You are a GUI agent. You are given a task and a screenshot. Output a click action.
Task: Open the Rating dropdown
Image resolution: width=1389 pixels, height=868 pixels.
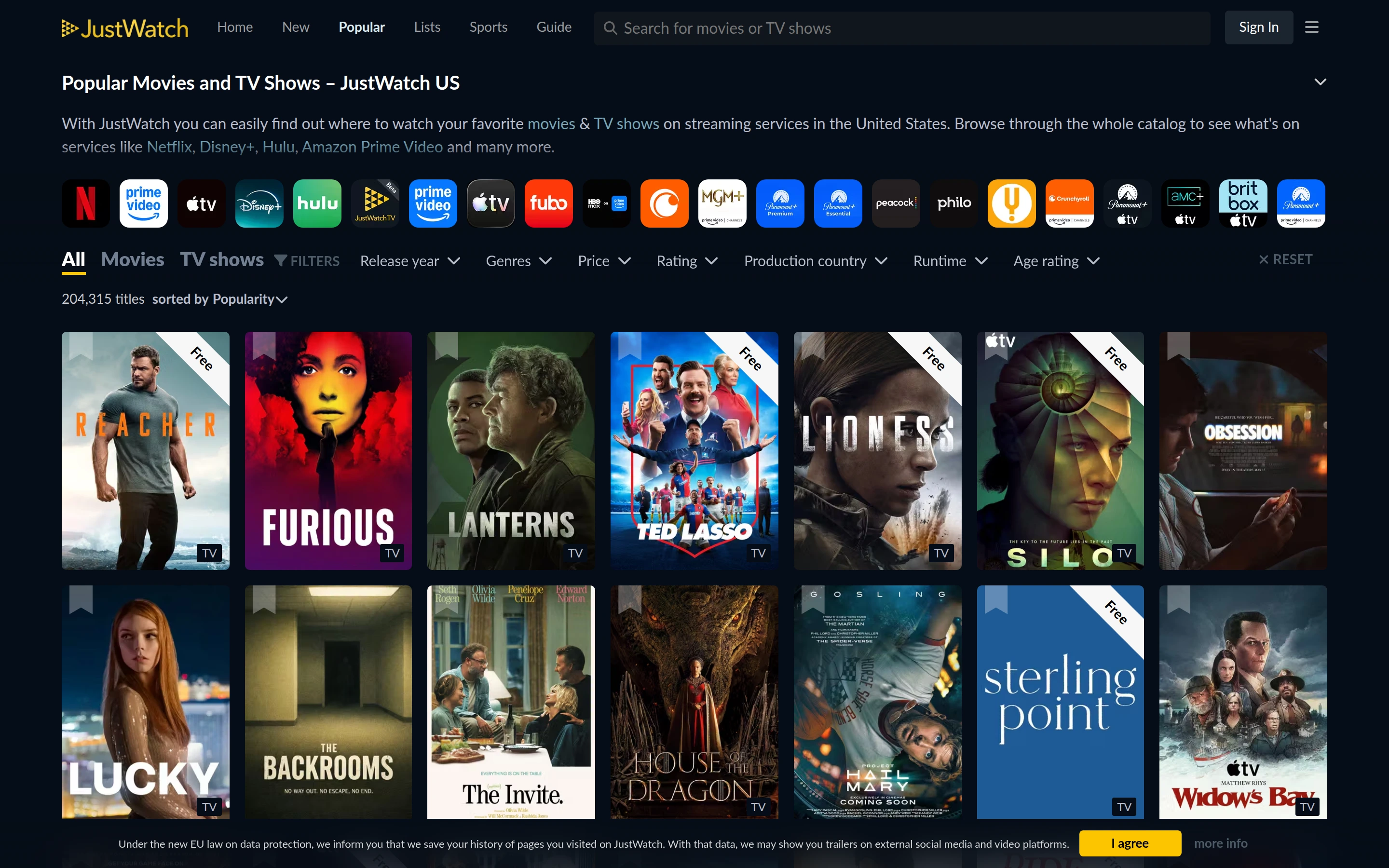687,260
